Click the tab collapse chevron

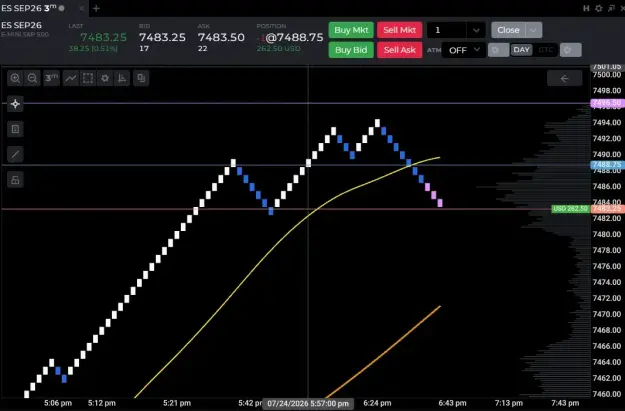[81, 8]
